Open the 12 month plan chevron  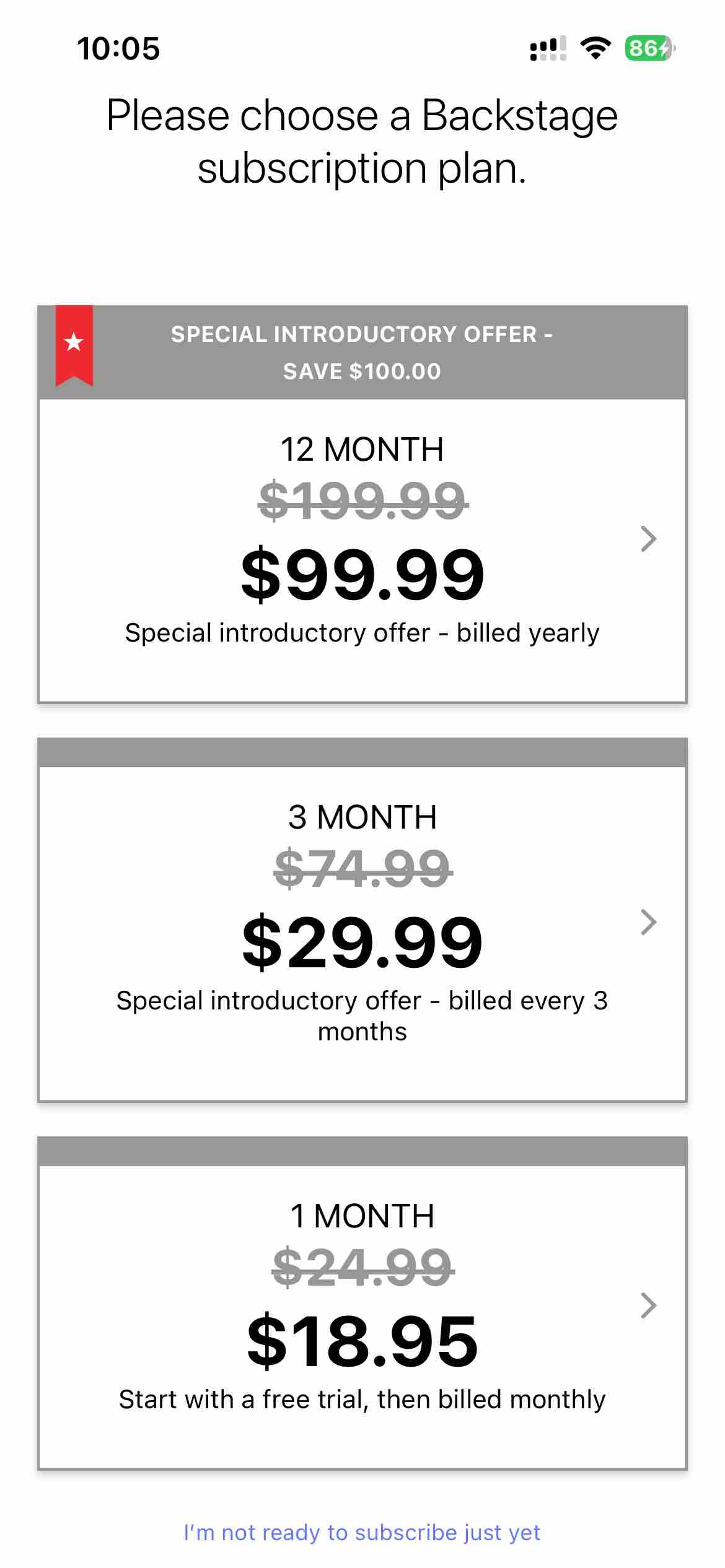(648, 539)
